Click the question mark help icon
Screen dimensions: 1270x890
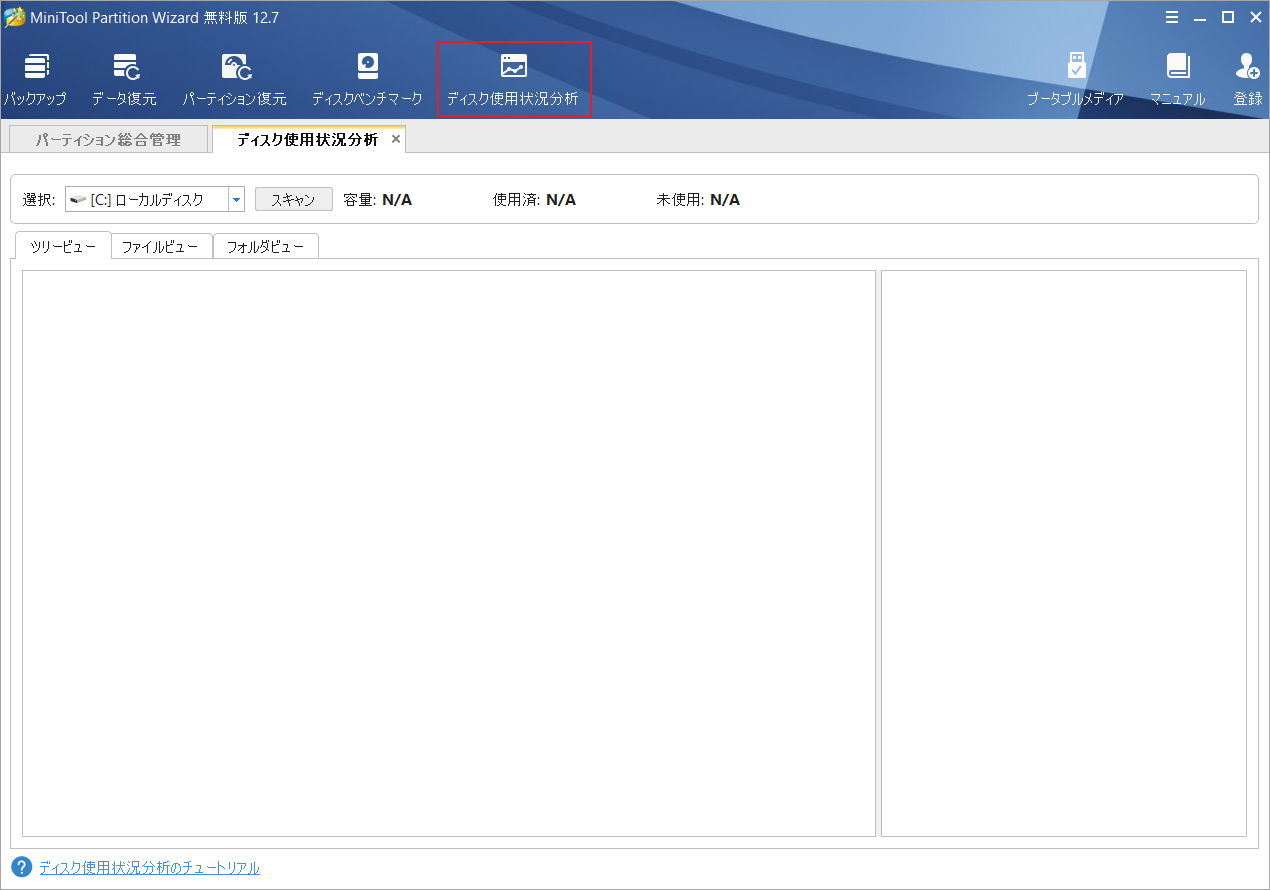[x=22, y=868]
